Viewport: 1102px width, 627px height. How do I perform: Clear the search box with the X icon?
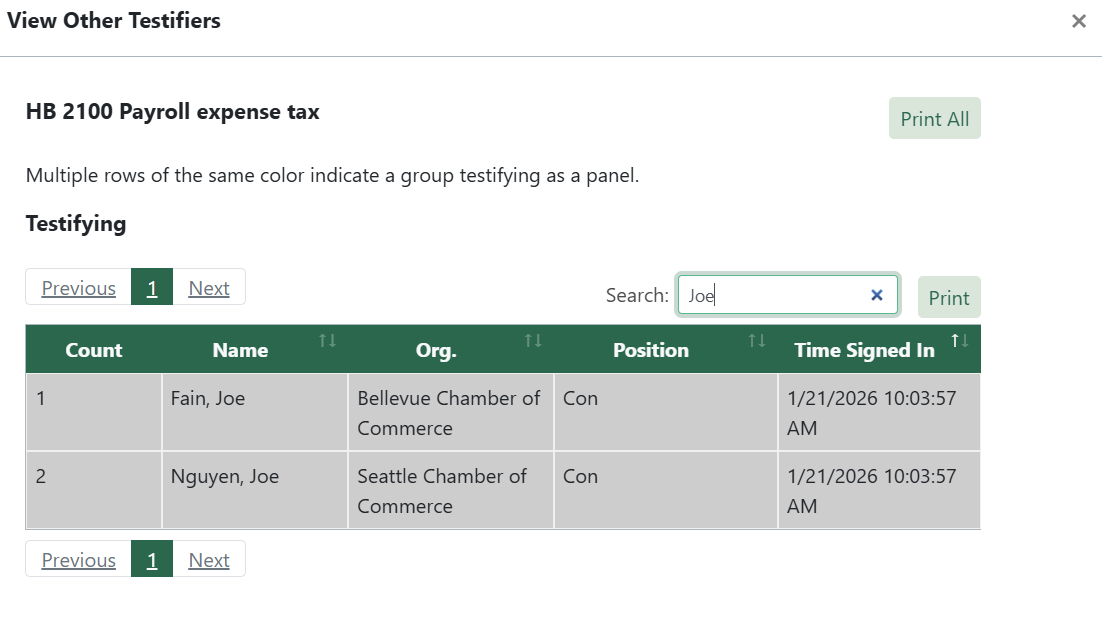pyautogui.click(x=877, y=295)
